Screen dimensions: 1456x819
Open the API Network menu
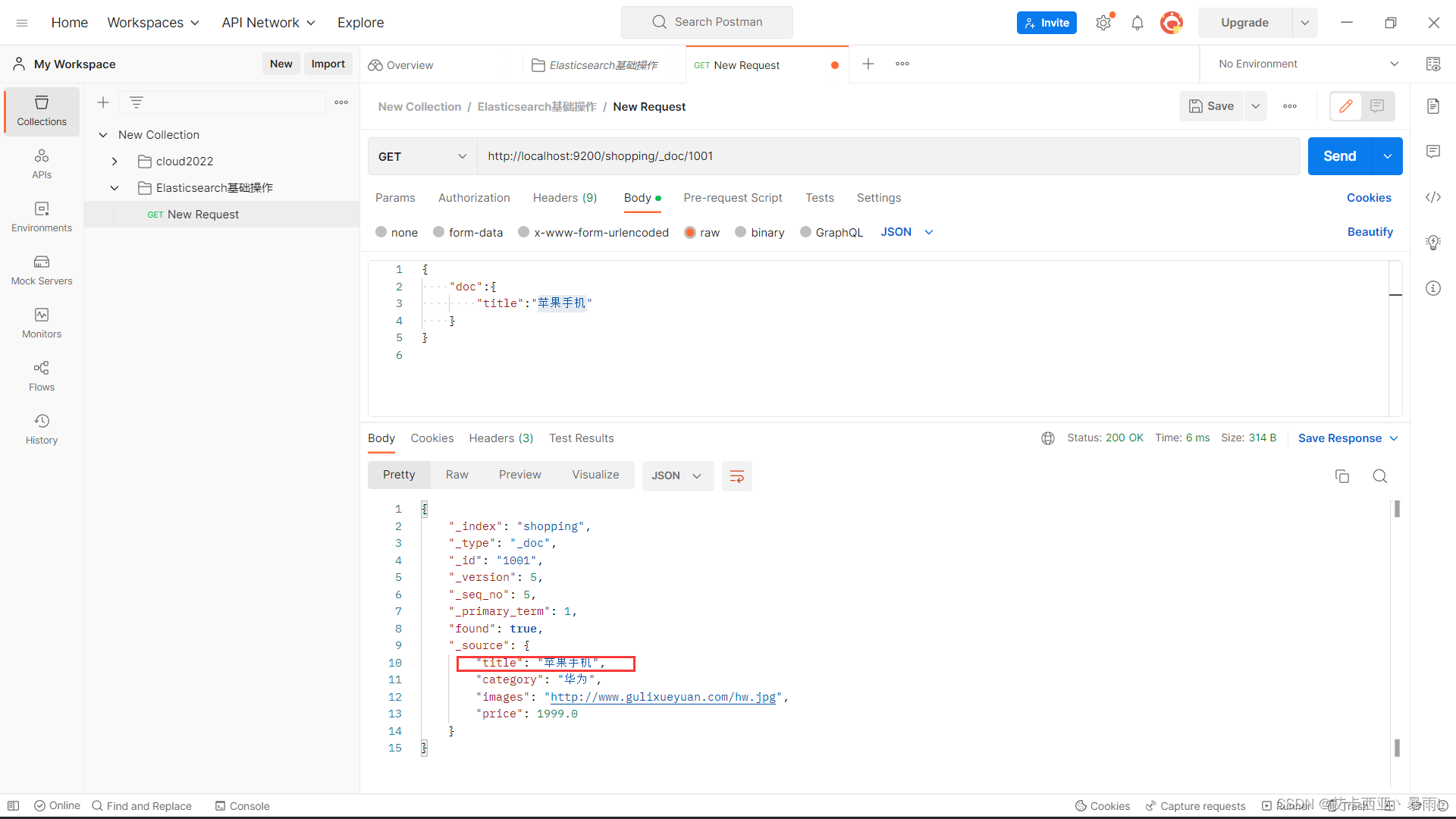click(268, 23)
